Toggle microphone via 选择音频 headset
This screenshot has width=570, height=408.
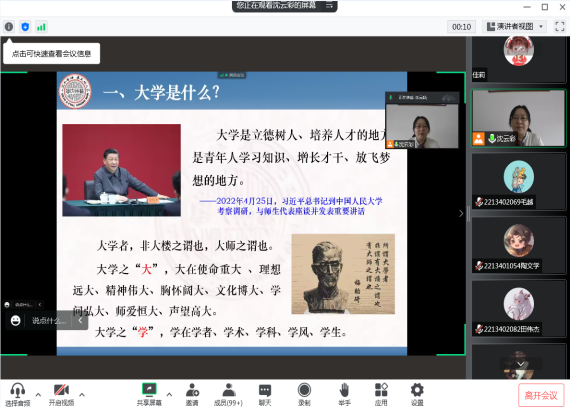click(x=17, y=394)
